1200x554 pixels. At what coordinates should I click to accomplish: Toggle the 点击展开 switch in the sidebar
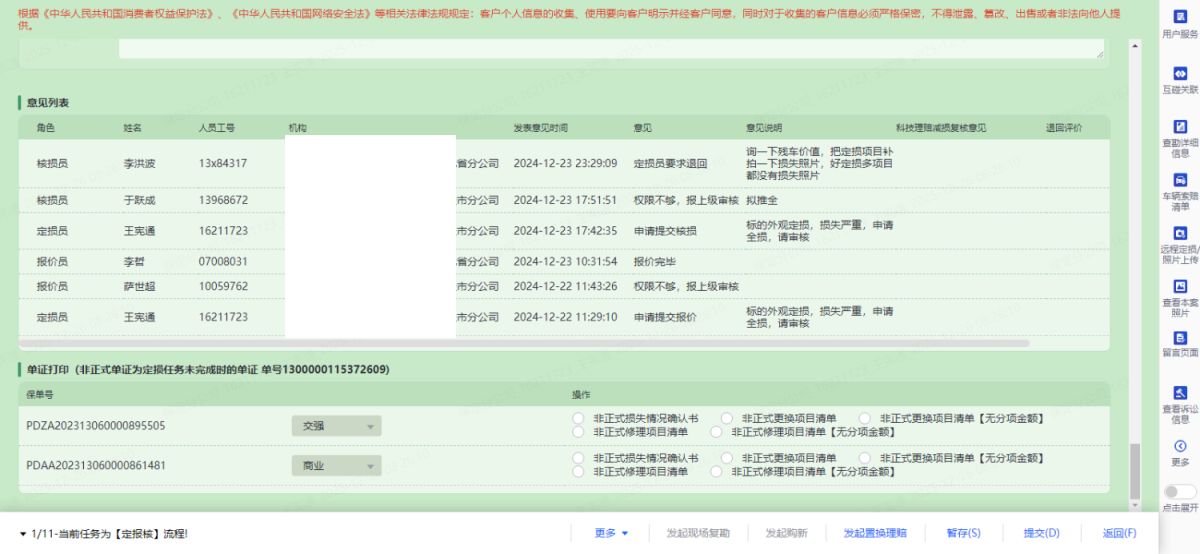tap(1180, 492)
